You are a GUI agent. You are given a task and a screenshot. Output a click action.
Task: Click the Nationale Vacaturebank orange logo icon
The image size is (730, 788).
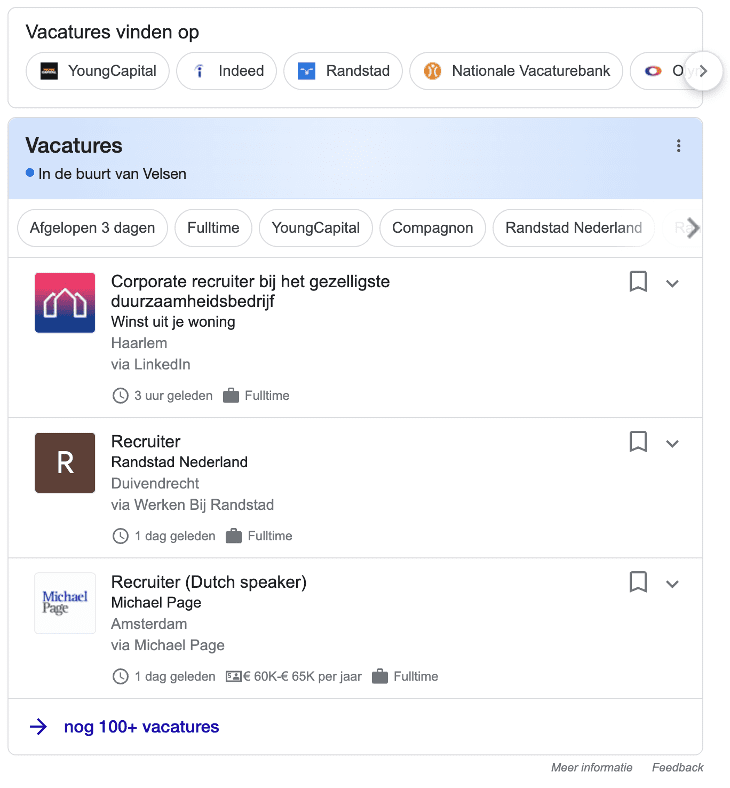(x=432, y=71)
